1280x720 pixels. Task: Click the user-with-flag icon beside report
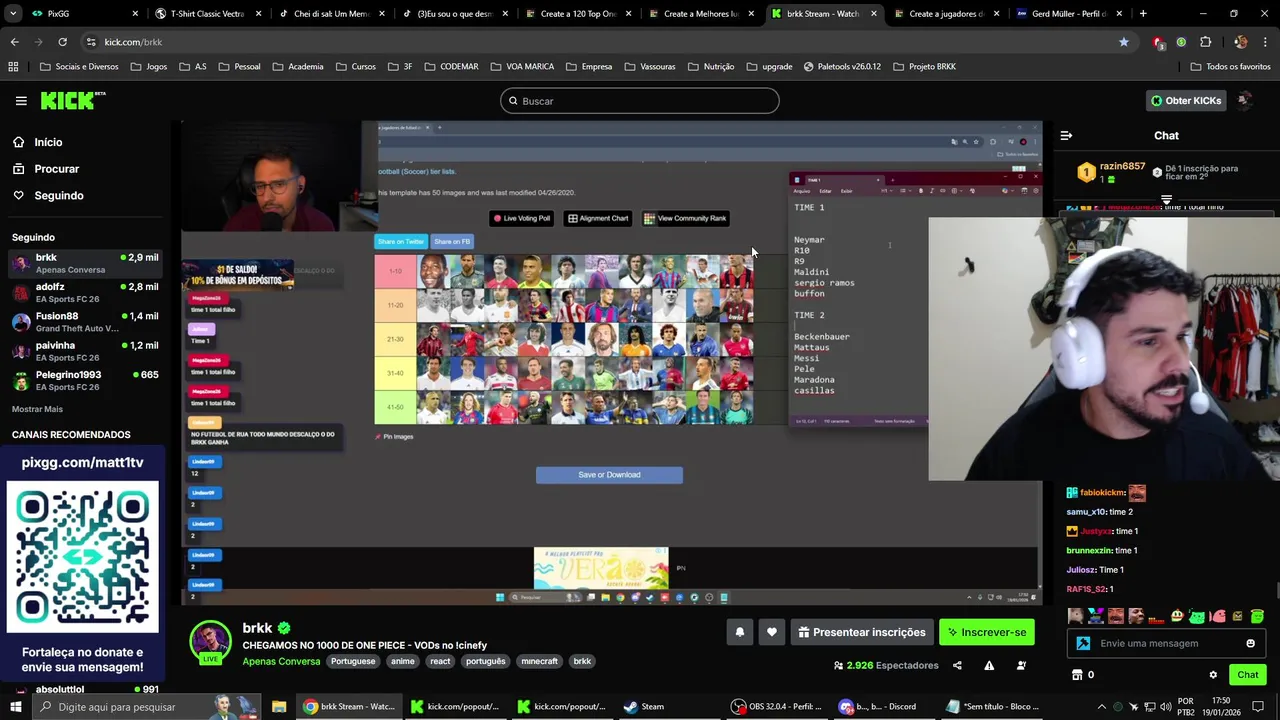point(1021,665)
